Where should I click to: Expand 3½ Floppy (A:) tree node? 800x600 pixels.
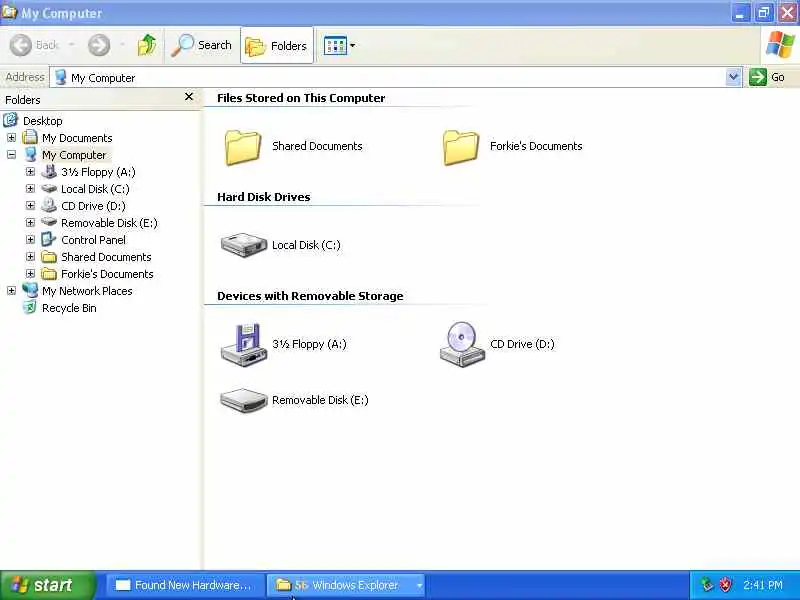click(x=30, y=171)
